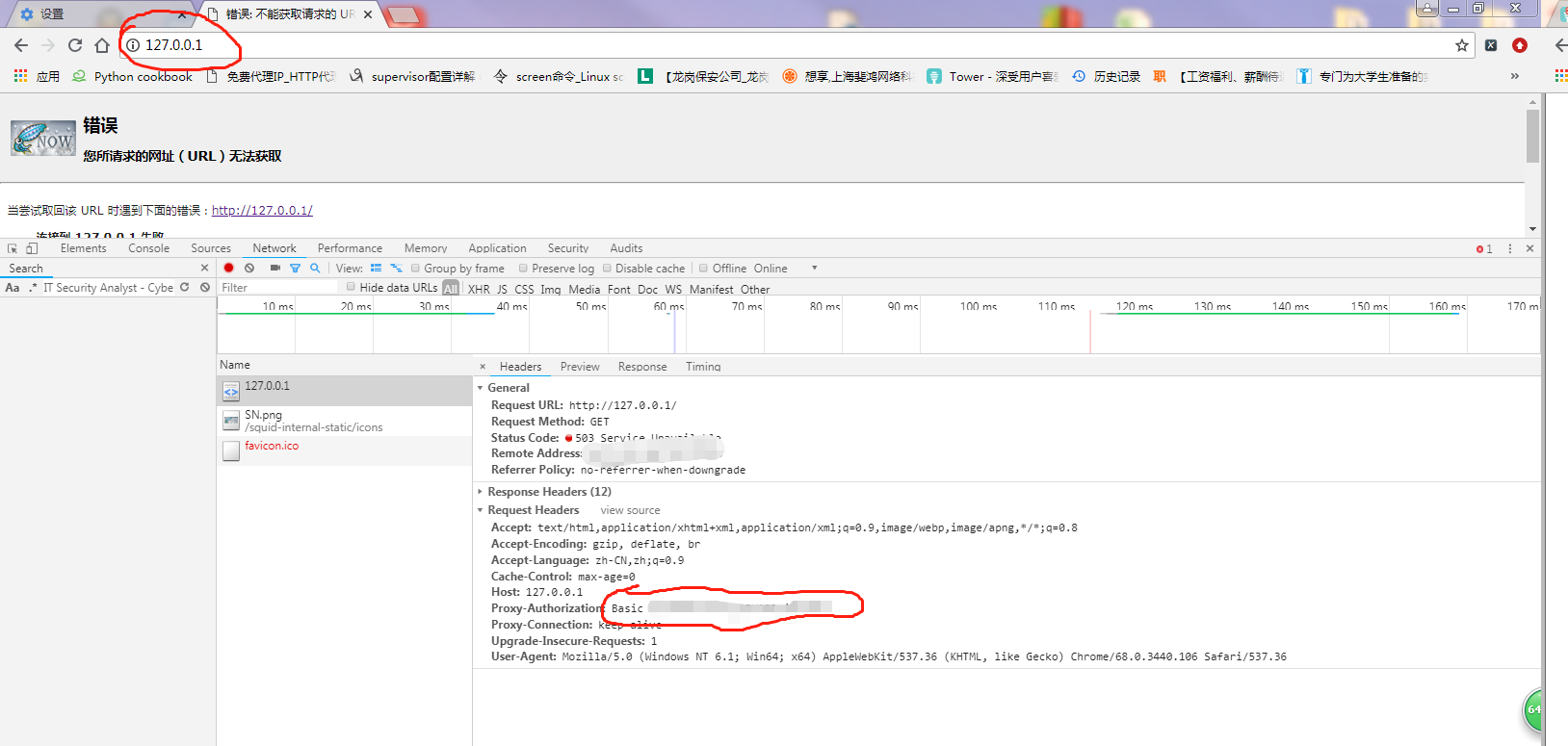Image resolution: width=1568 pixels, height=746 pixels.
Task: Open the request Timing tab
Action: pyautogui.click(x=703, y=367)
